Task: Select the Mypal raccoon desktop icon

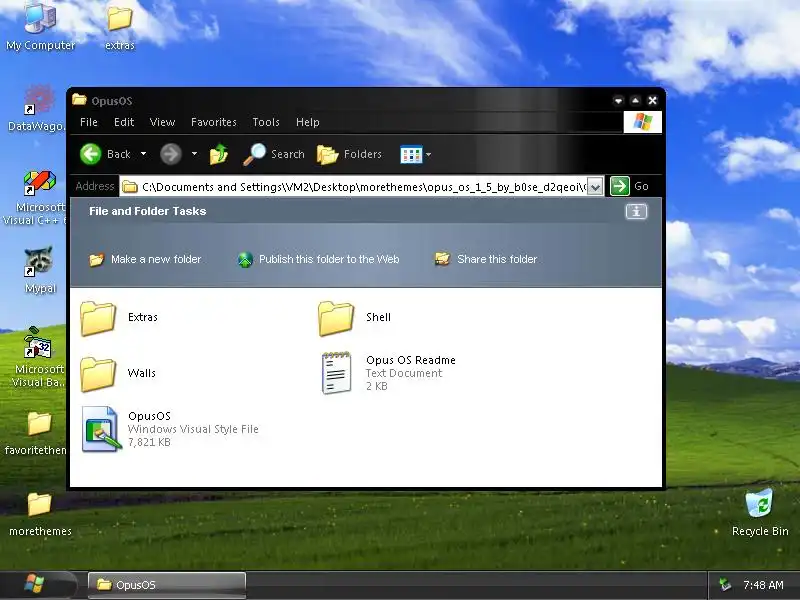Action: pos(39,262)
